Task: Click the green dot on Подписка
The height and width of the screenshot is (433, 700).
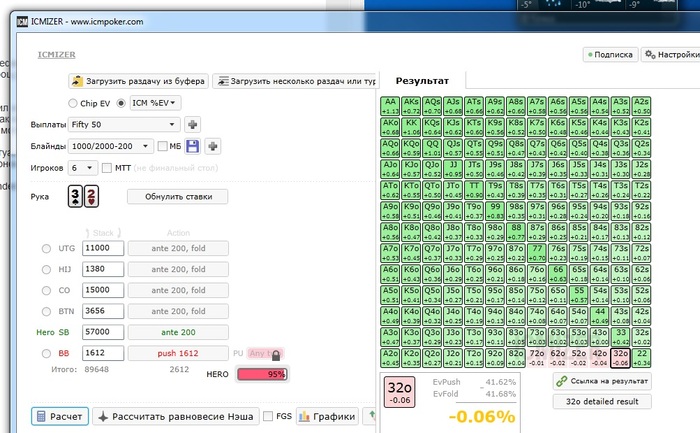Action: click(590, 55)
